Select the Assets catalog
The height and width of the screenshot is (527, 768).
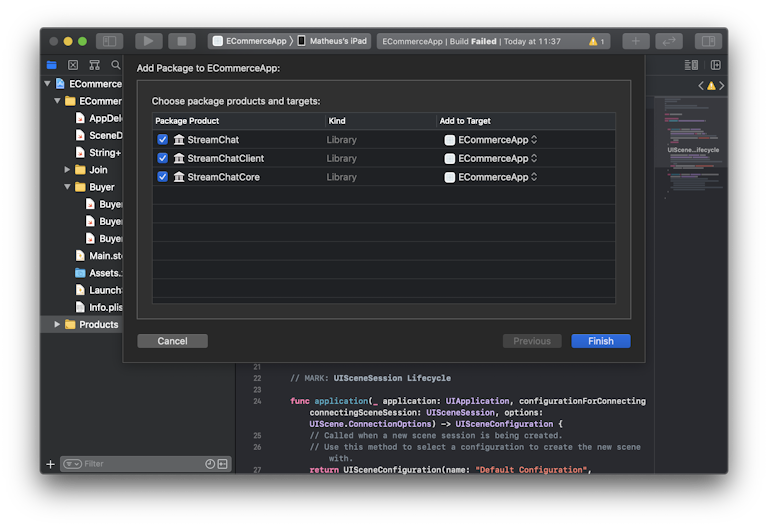tap(98, 273)
